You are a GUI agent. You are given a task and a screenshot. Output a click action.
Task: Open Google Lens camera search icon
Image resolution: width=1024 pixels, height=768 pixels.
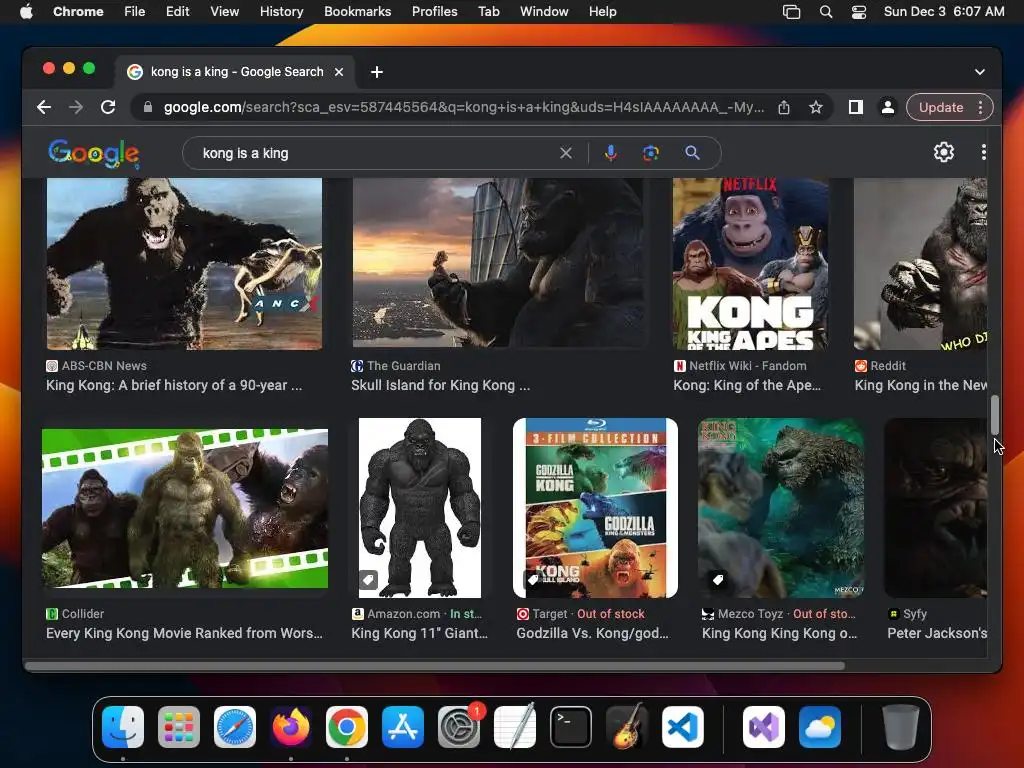[x=650, y=153]
